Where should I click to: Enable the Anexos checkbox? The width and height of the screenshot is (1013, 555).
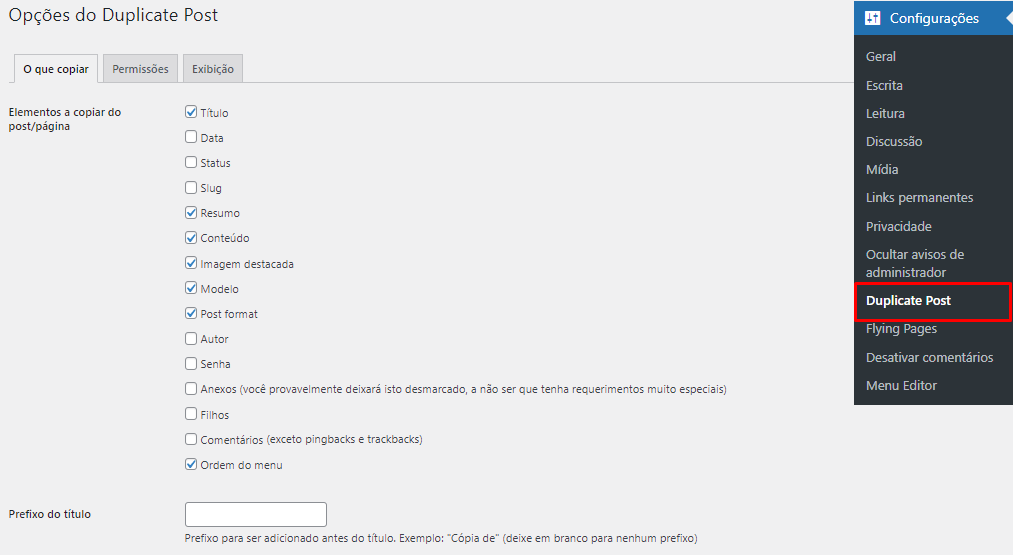tap(191, 388)
